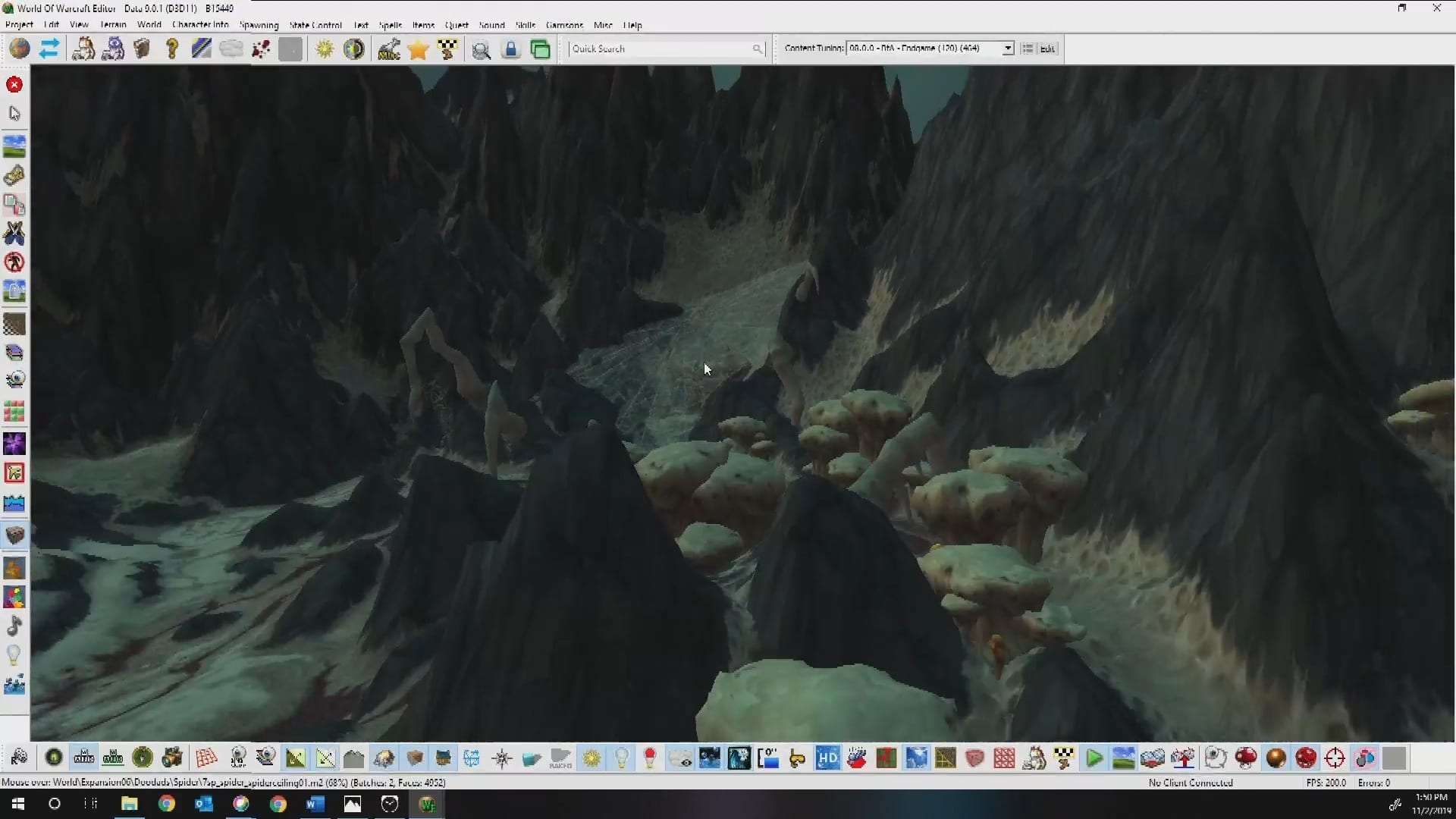Open the State Control menu
This screenshot has height=819, width=1456.
coord(315,25)
